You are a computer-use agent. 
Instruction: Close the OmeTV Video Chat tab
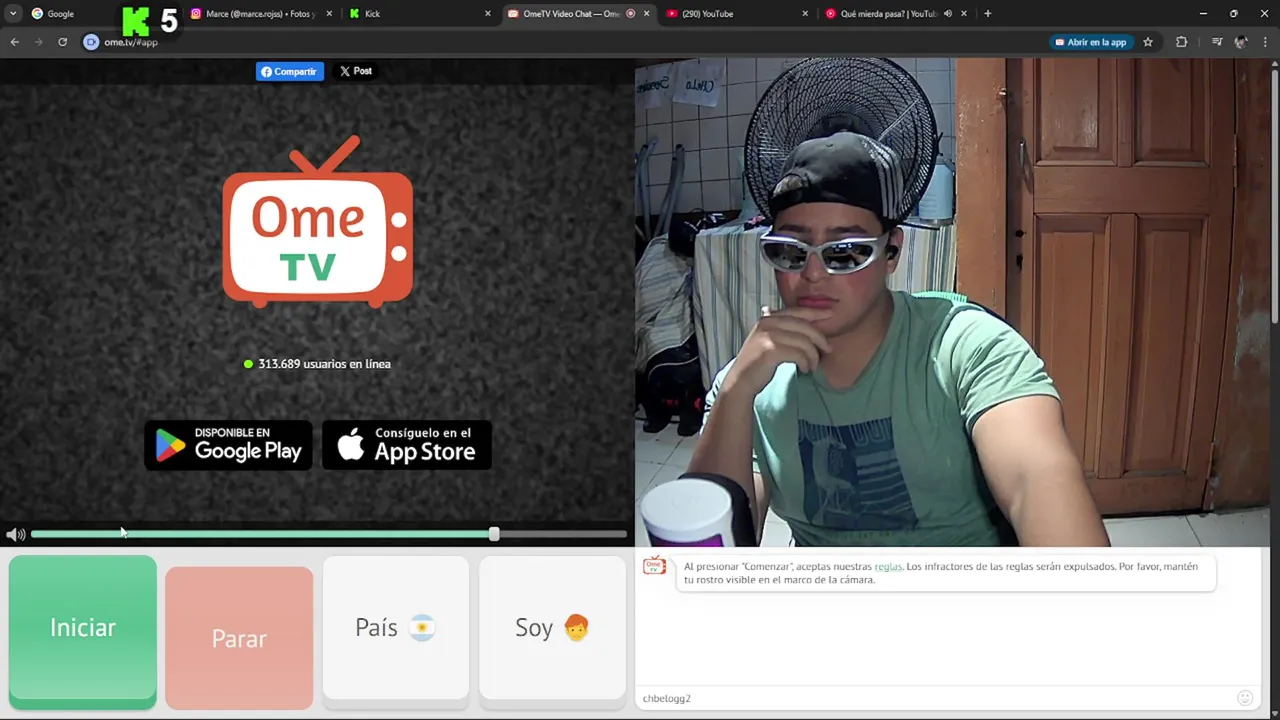[646, 14]
